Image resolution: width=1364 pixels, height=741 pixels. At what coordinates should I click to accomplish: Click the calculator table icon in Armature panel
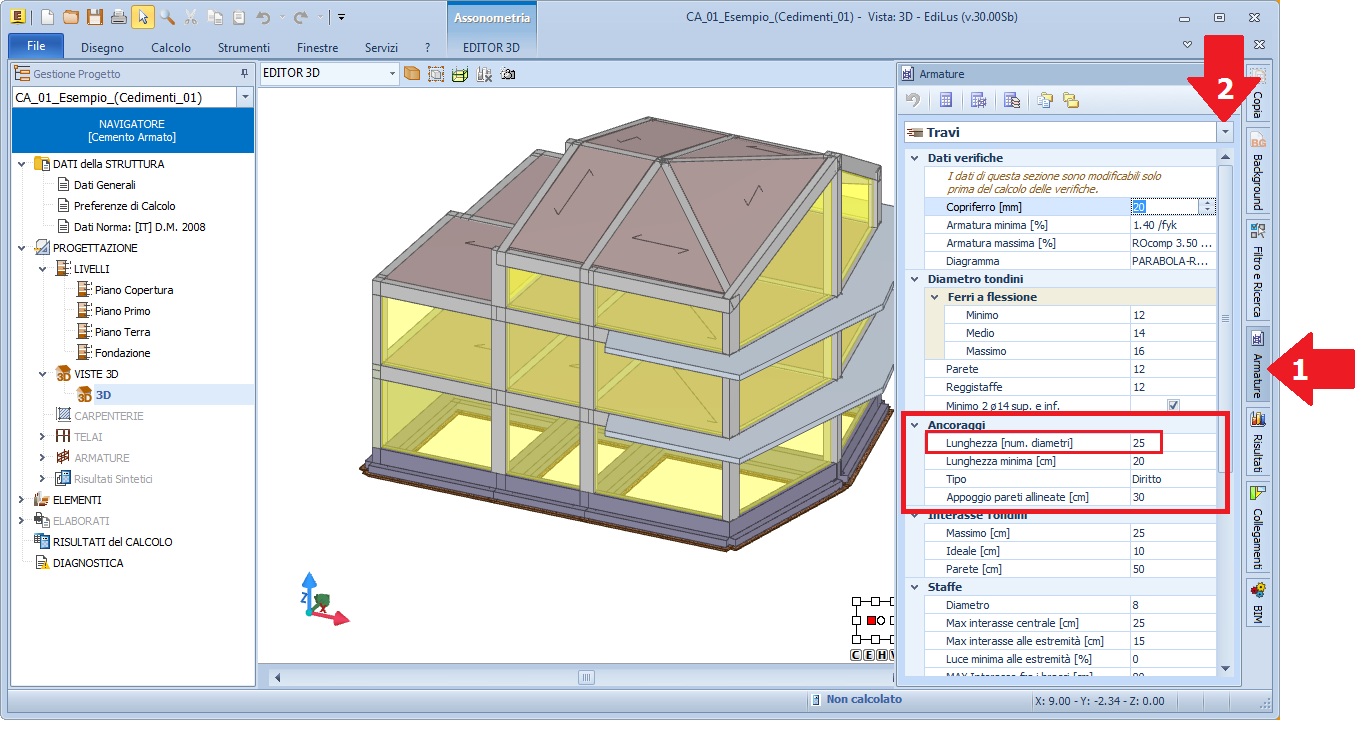[x=945, y=100]
